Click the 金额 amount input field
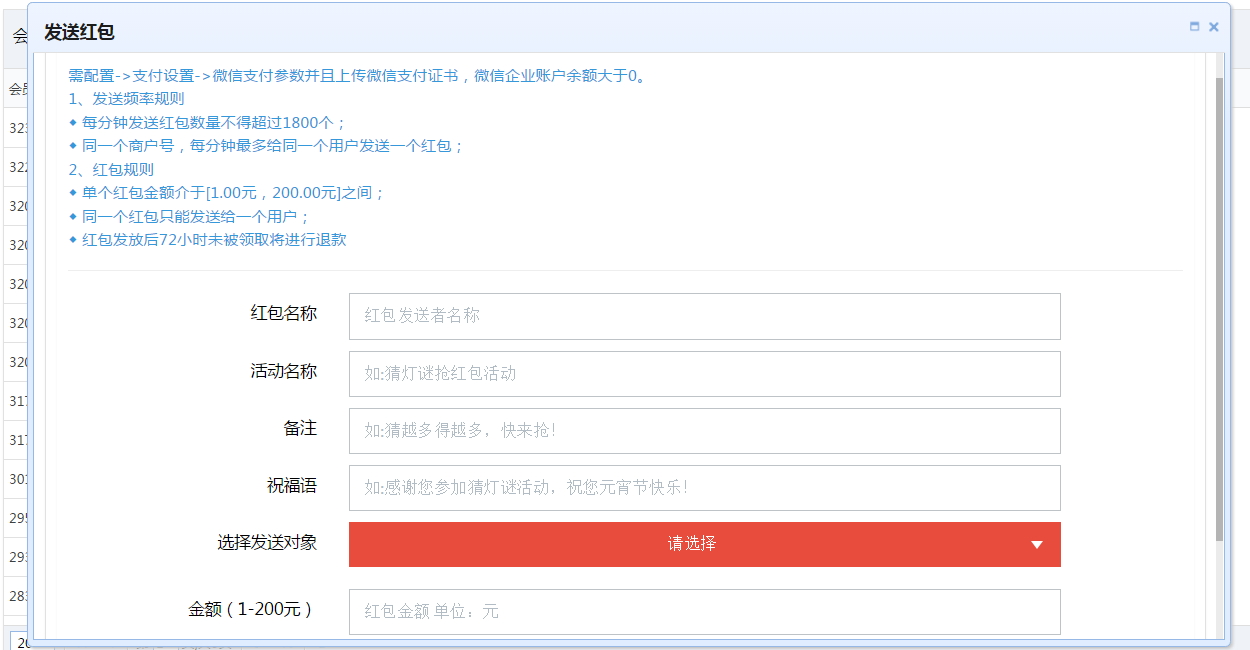 (x=704, y=611)
